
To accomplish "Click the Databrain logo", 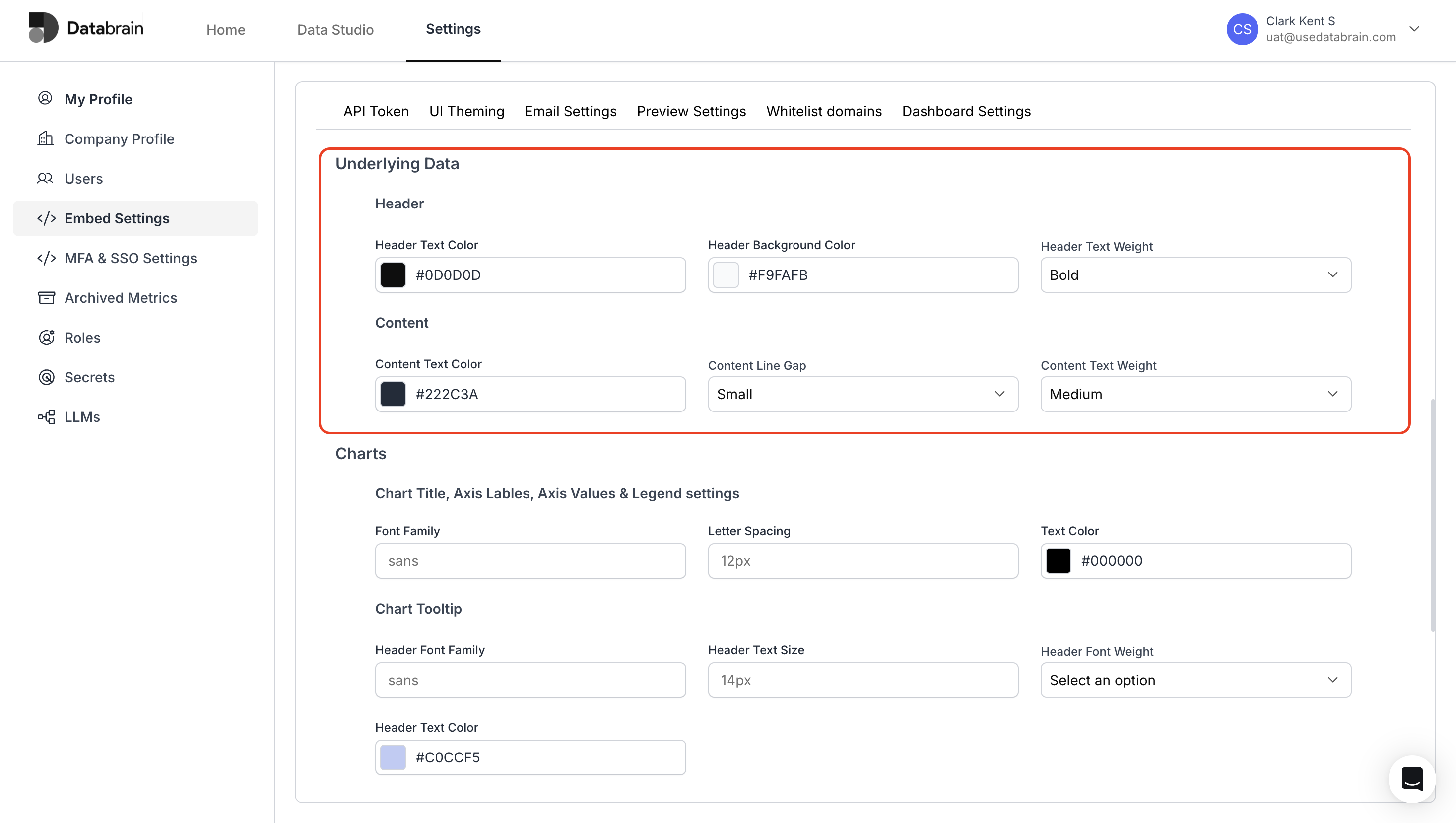I will click(x=86, y=28).
